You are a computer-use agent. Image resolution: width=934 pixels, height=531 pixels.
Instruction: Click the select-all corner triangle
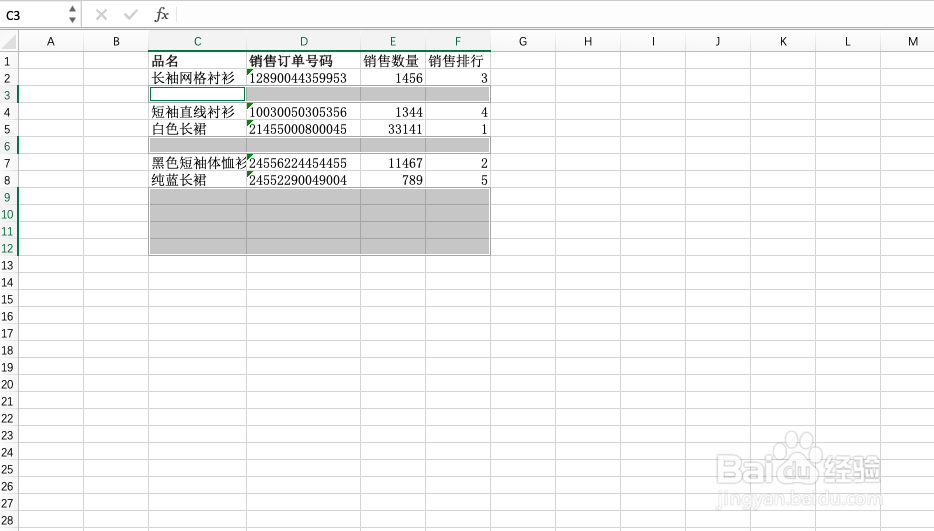9,41
